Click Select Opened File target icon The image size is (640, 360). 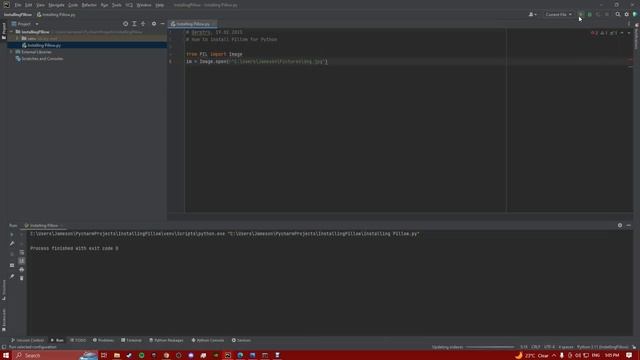125,24
